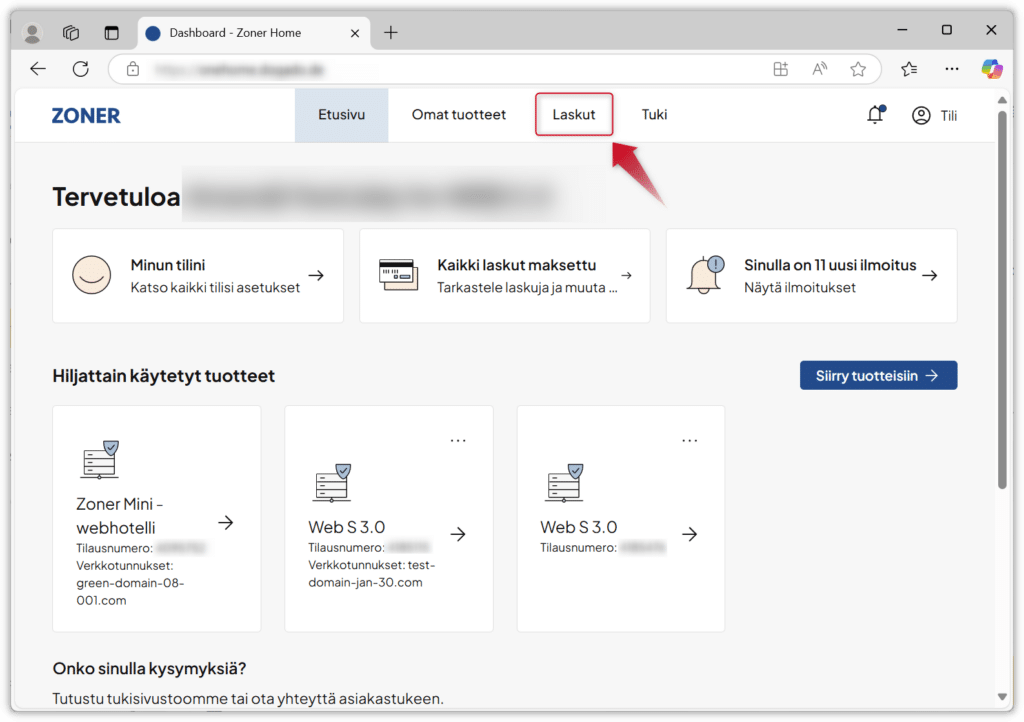The image size is (1024, 722).
Task: Open the Minun tilini card
Action: [198, 276]
